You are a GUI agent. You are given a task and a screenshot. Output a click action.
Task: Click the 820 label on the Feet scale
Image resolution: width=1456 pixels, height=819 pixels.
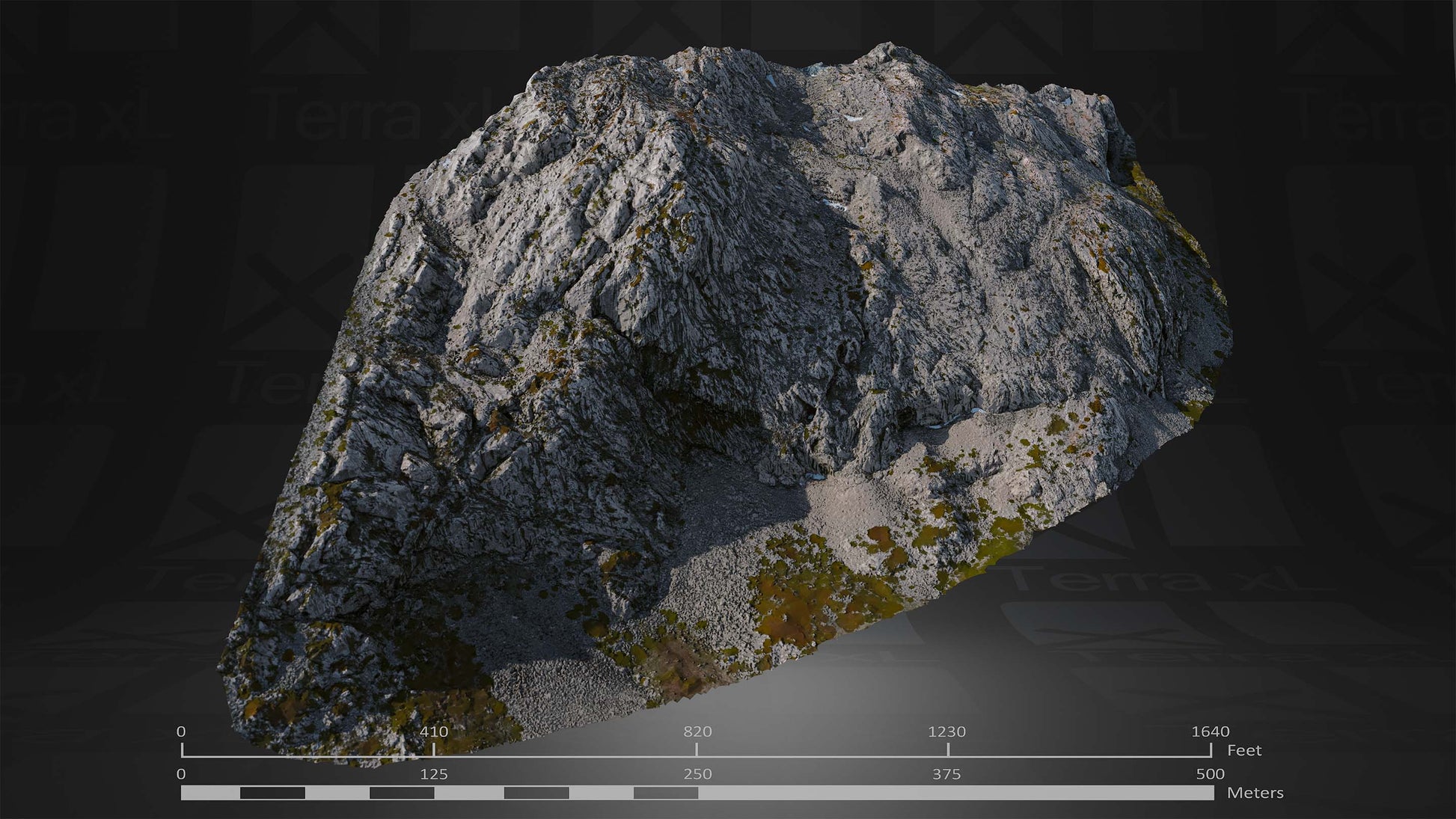(x=697, y=731)
